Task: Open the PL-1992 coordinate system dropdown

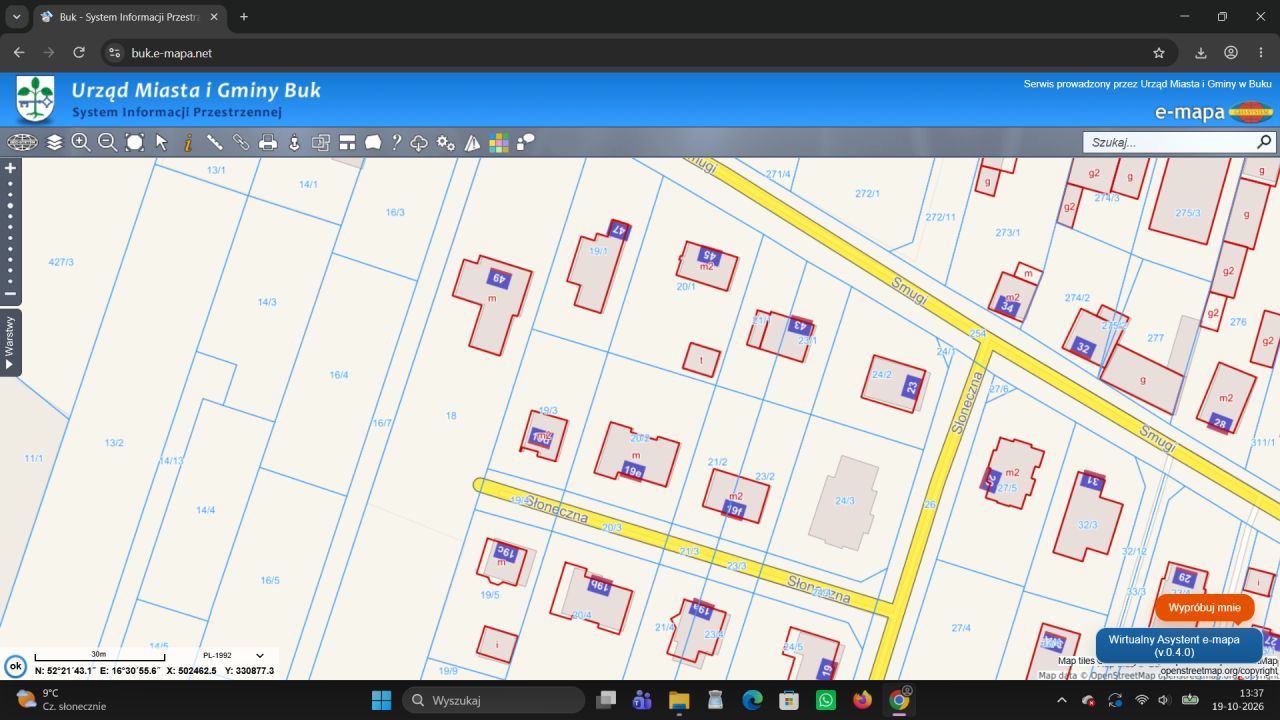Action: coord(234,656)
